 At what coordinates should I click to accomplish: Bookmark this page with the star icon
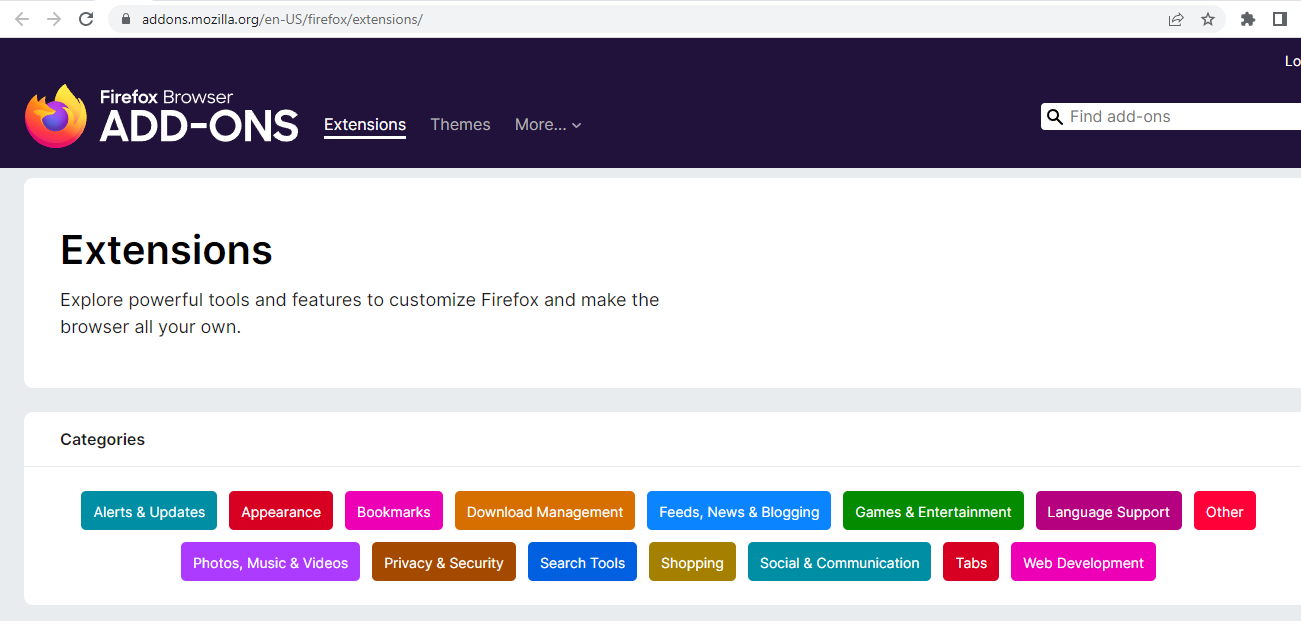pos(1208,19)
